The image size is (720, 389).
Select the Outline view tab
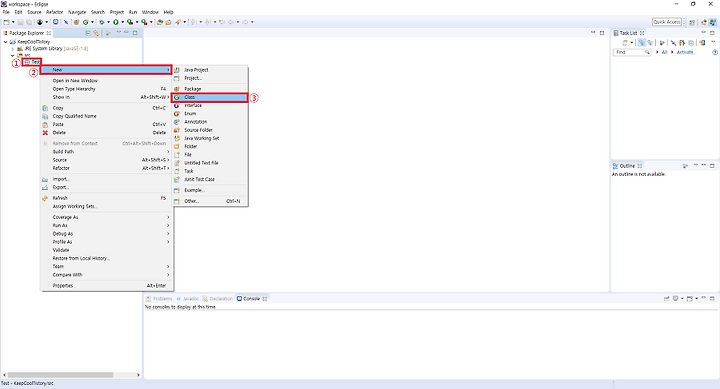tap(627, 166)
